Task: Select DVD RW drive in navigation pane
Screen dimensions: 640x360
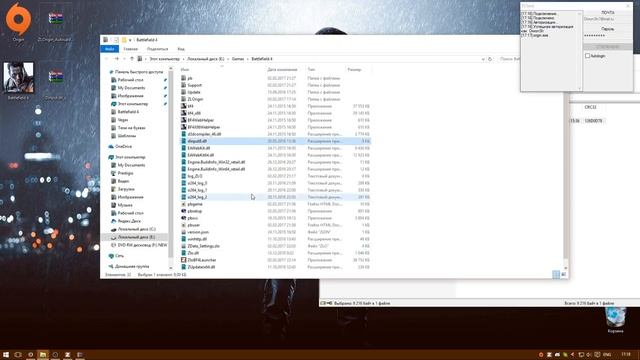Action: pos(139,245)
